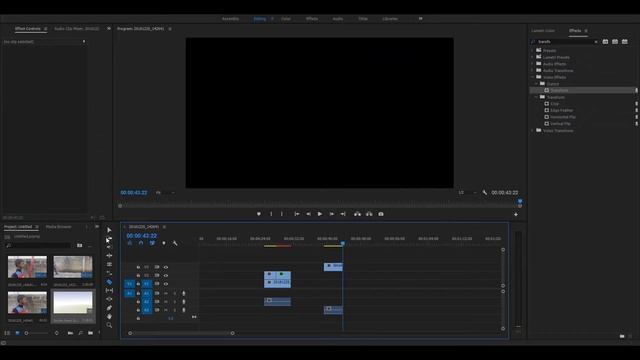Export frame with camera icon
This screenshot has height=360, width=640.
tap(381, 214)
